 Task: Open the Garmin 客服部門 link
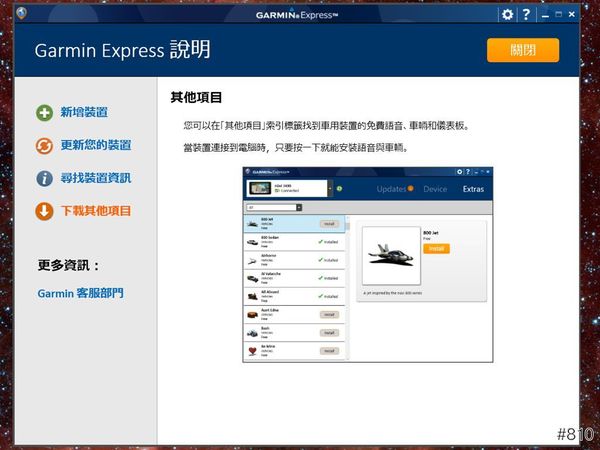pos(80,293)
